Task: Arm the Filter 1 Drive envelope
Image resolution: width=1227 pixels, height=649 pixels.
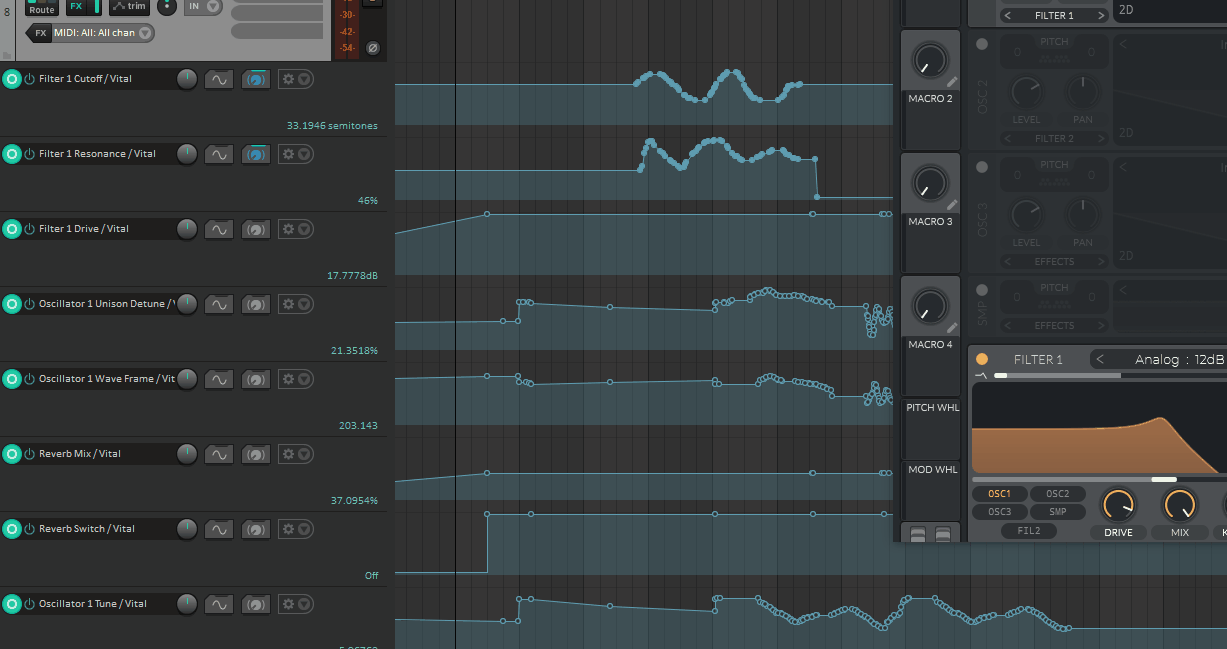Action: click(12, 229)
